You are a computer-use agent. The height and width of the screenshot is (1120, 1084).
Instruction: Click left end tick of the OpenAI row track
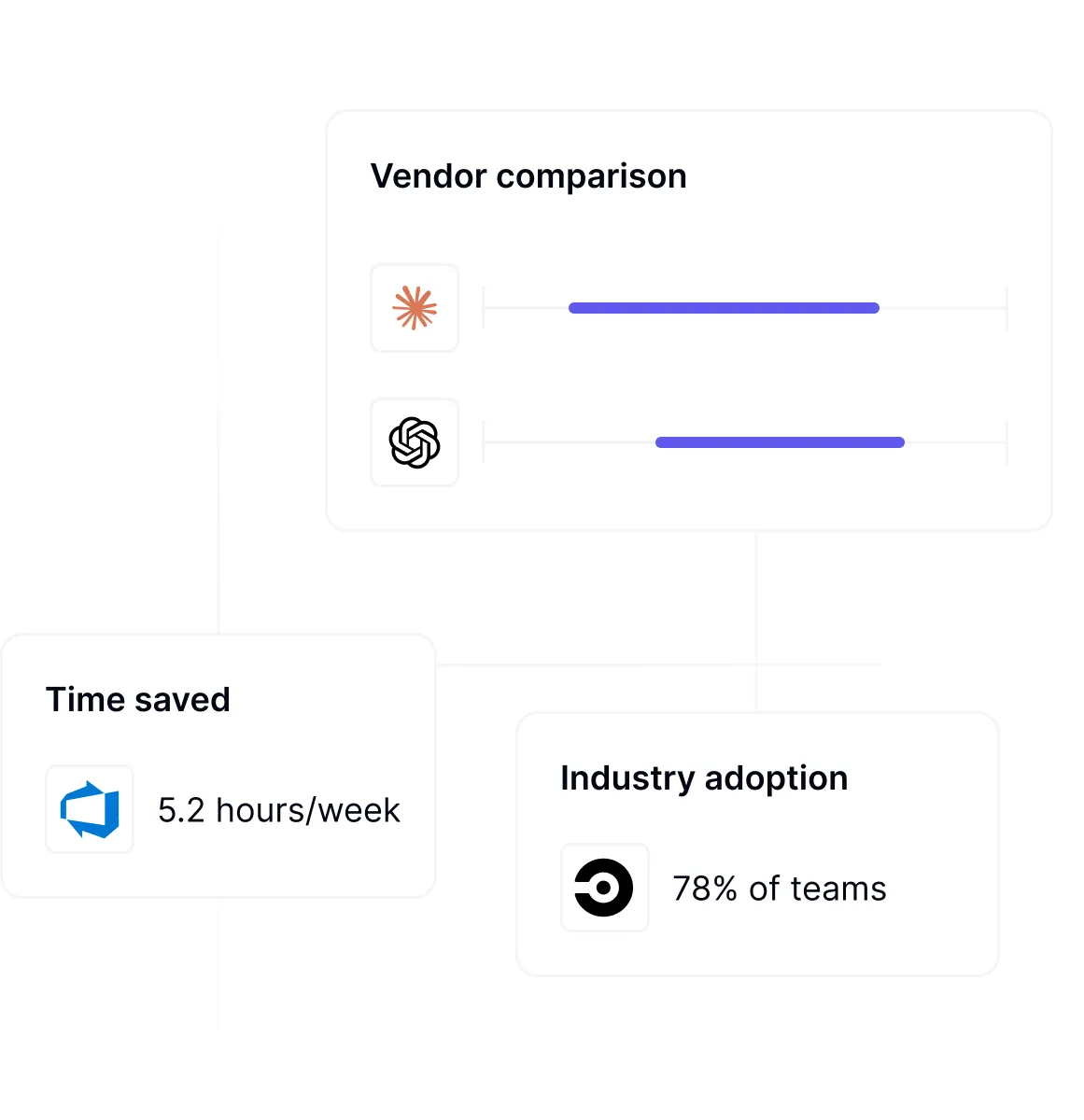(x=484, y=442)
